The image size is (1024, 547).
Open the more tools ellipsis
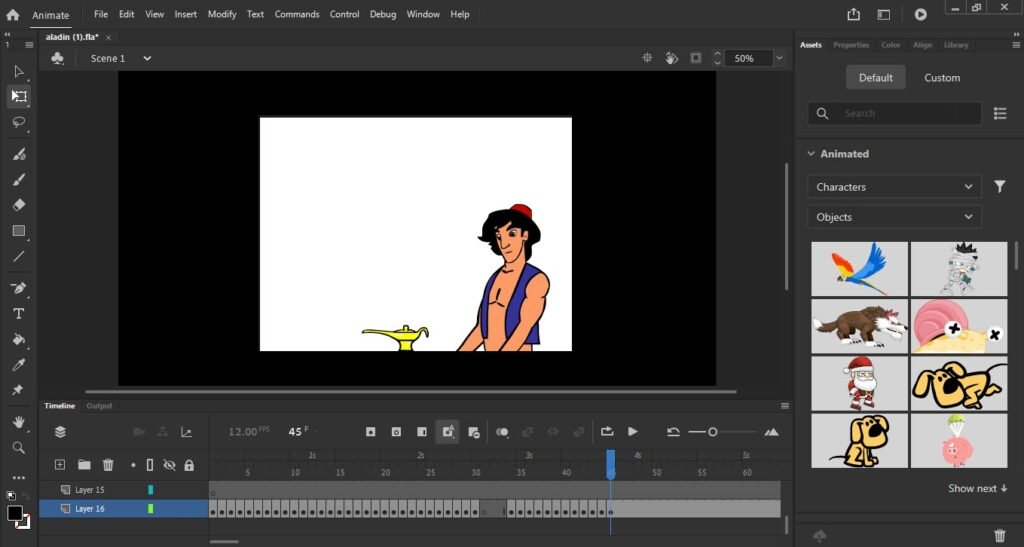pos(19,477)
